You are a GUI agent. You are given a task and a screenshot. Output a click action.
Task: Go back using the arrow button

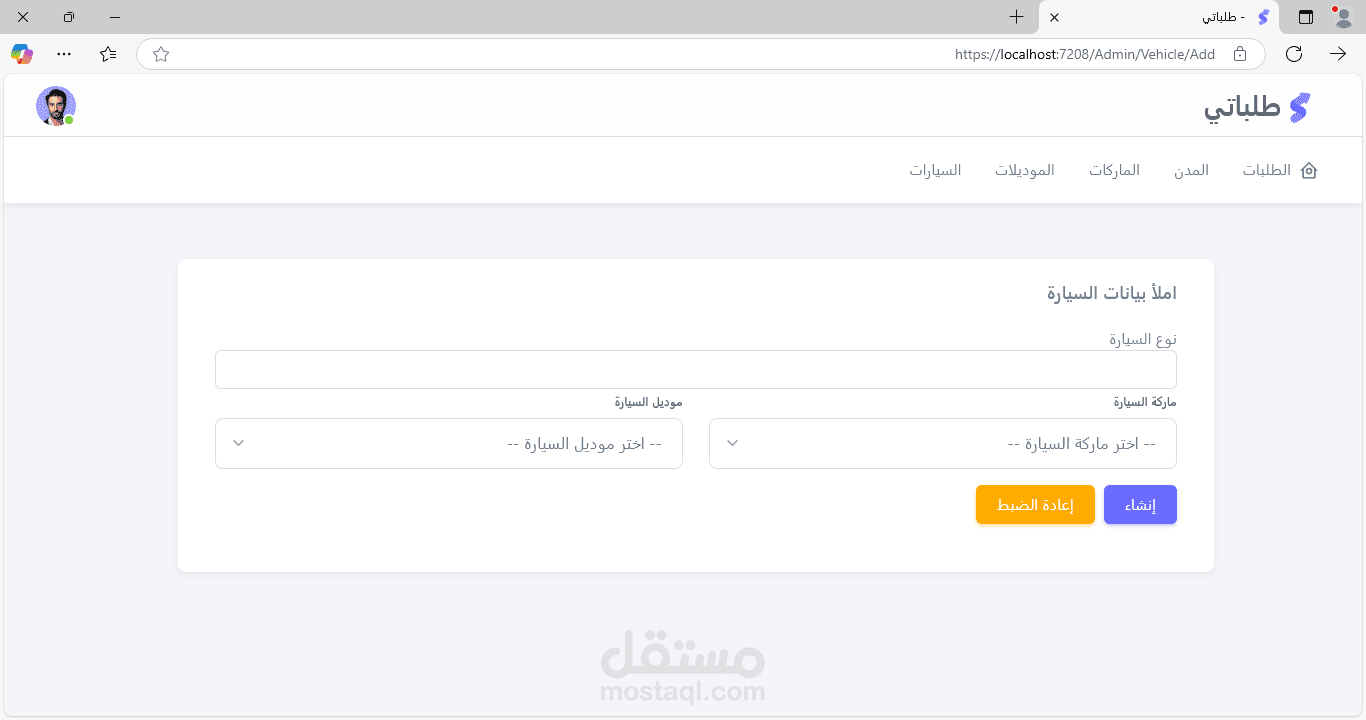pyautogui.click(x=1338, y=54)
